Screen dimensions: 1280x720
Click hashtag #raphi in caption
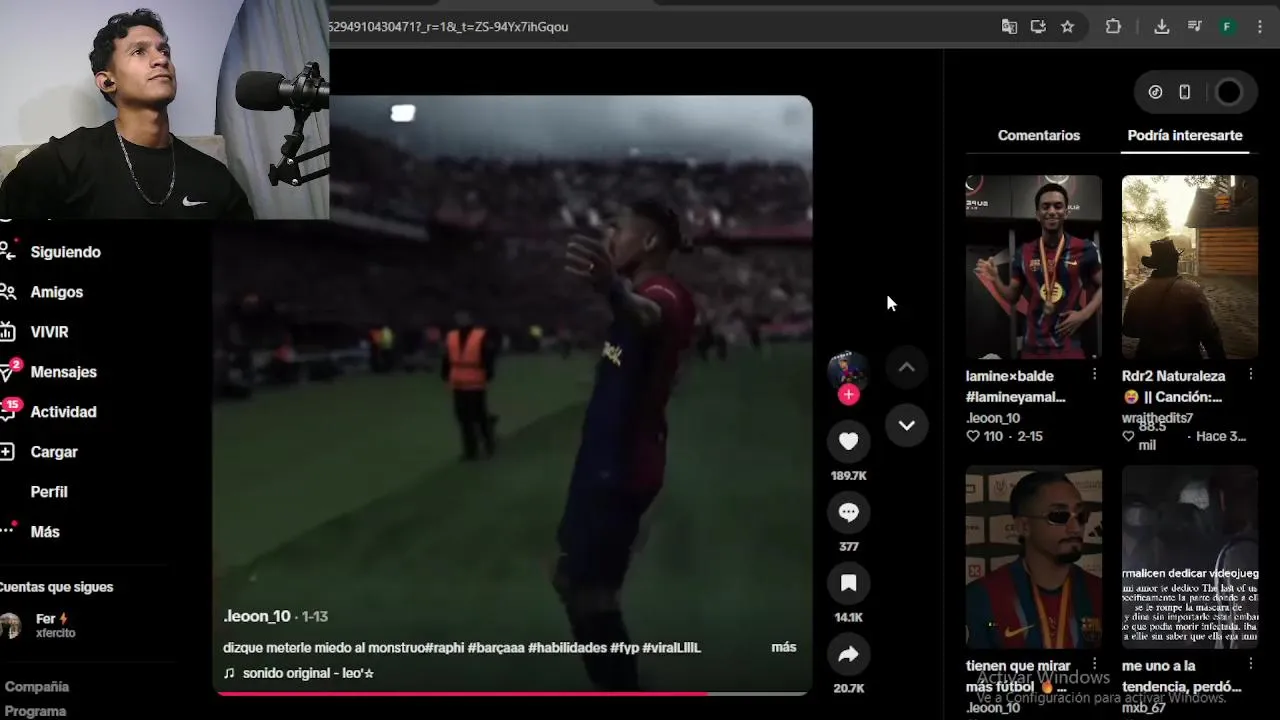pyautogui.click(x=444, y=648)
